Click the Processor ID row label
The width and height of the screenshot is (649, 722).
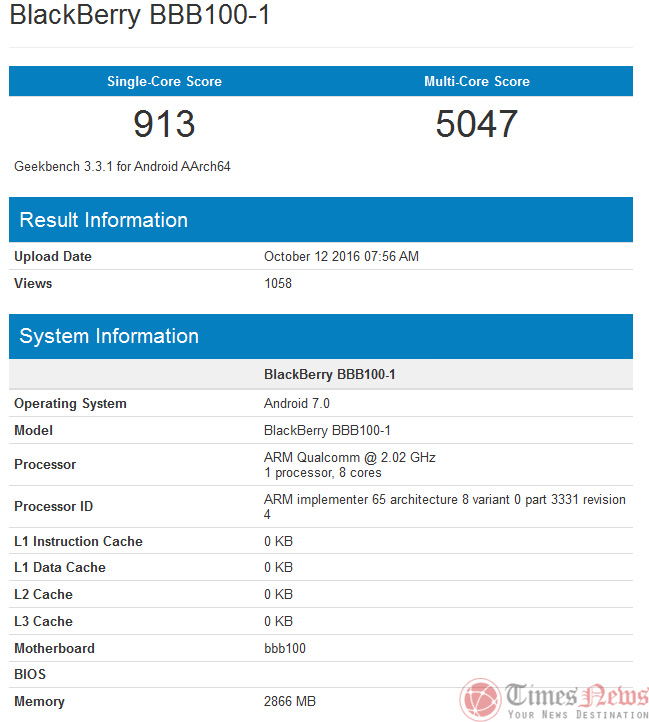53,507
